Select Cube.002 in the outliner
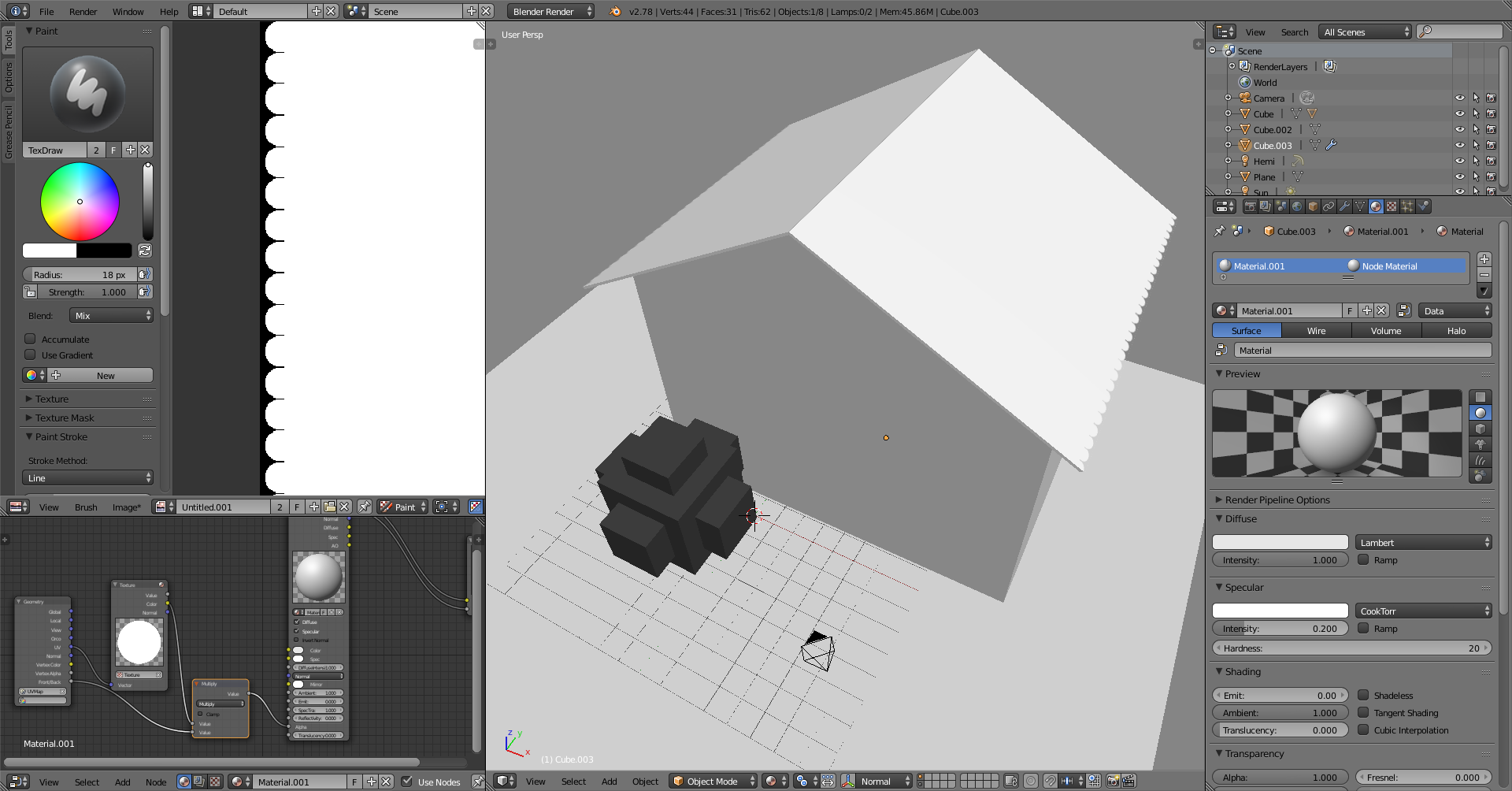Viewport: 1512px width, 791px height. point(1273,129)
